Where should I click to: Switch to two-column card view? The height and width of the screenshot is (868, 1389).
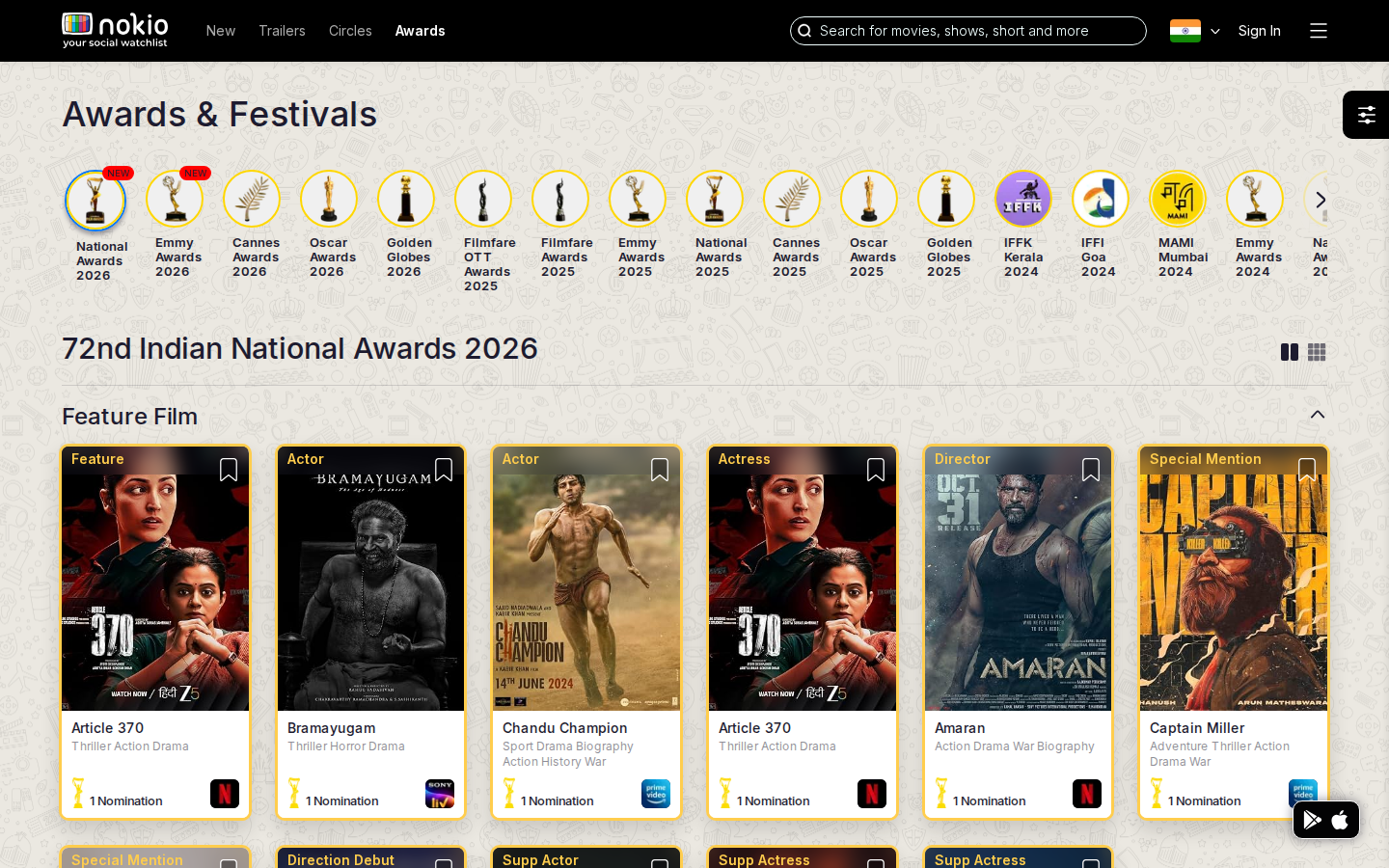(1290, 352)
